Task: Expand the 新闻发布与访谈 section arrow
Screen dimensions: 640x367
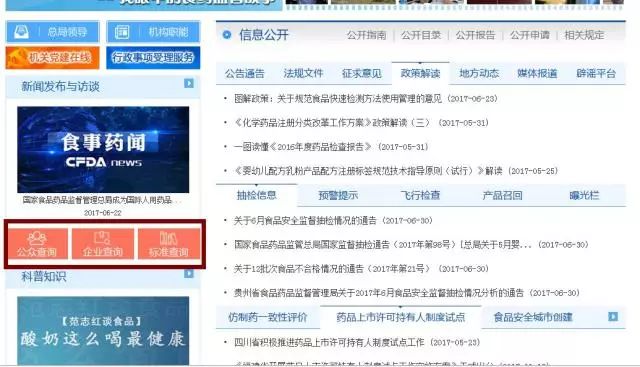Action: [189, 83]
